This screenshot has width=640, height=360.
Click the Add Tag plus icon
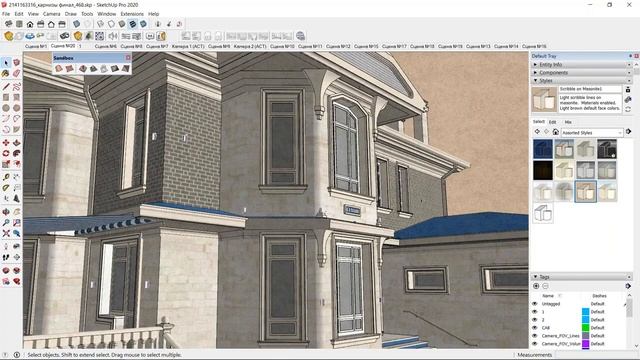pyautogui.click(x=536, y=286)
